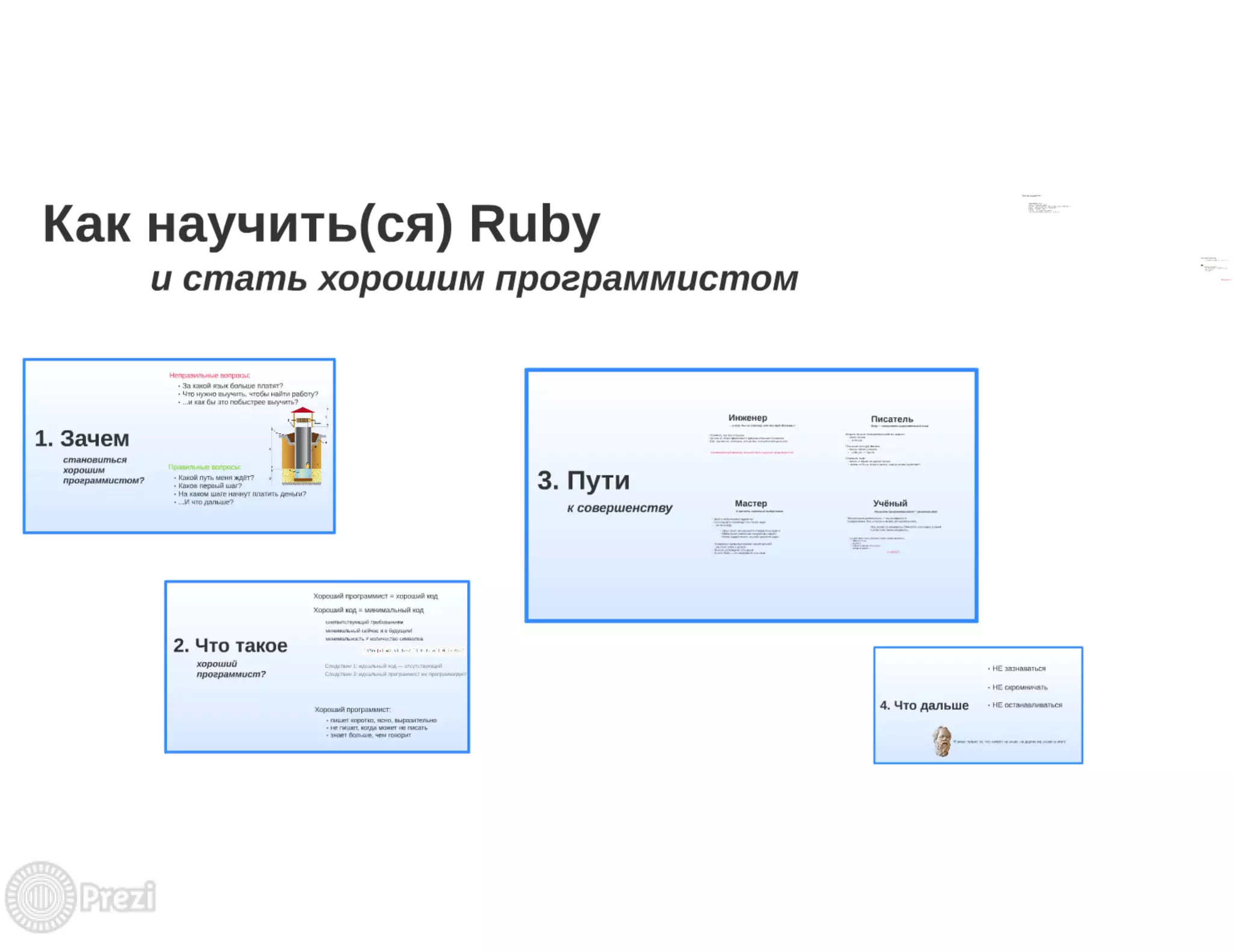Select the 'Писатель' heading
The image size is (1233, 952).
pos(892,419)
